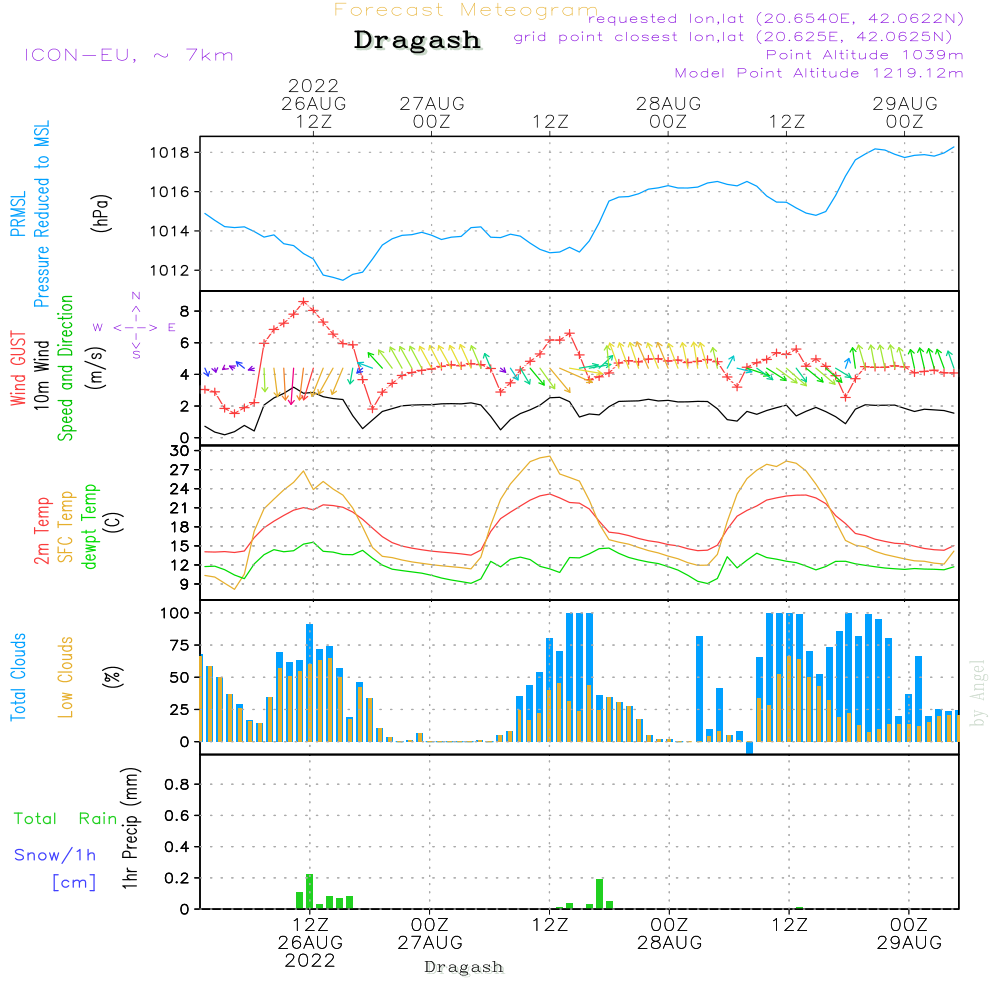Click the bottom axis label 00Z 27AUG
This screenshot has width=1000, height=1000.
(430, 933)
